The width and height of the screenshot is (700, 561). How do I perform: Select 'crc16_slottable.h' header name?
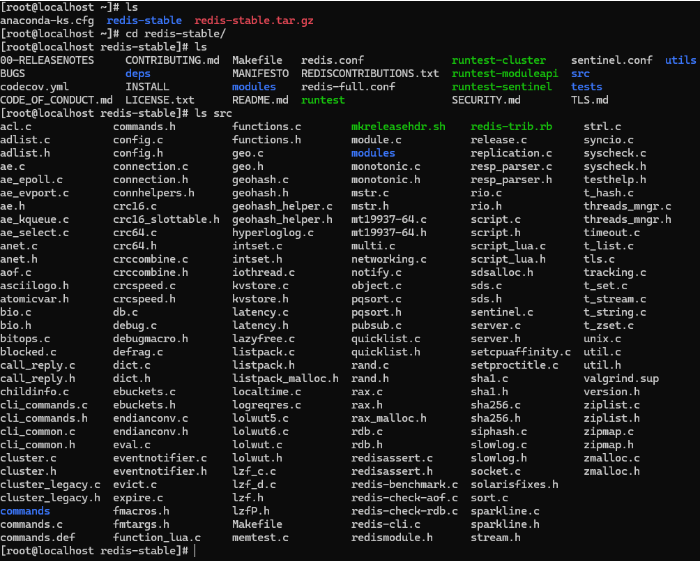point(166,220)
